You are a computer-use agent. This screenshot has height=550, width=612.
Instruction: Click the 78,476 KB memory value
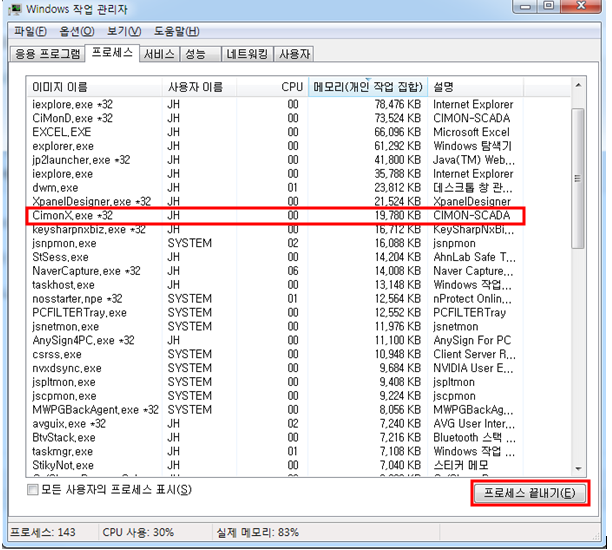pyautogui.click(x=397, y=105)
